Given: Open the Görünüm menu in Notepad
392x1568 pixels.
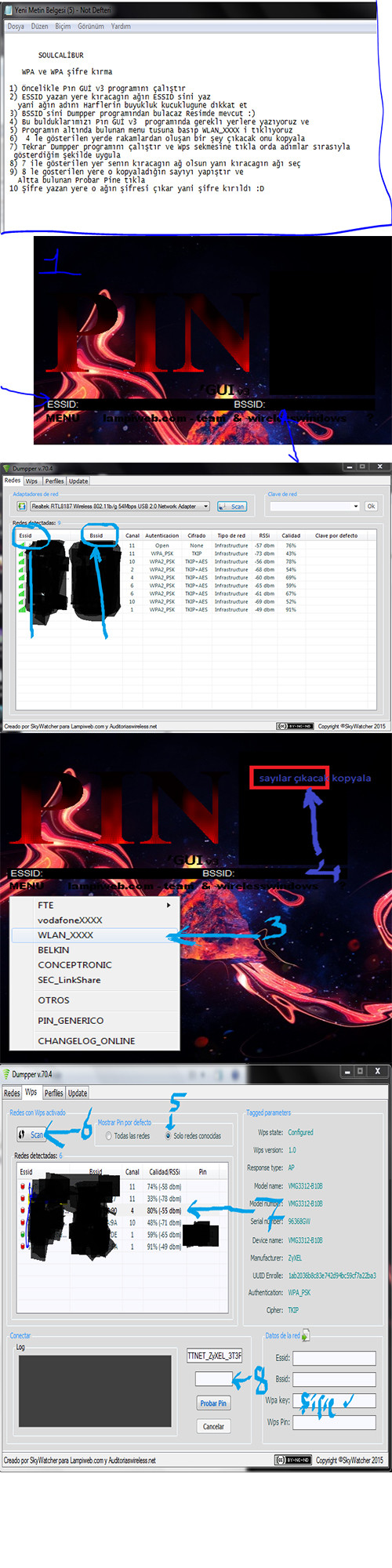Looking at the screenshot, I should tap(91, 26).
